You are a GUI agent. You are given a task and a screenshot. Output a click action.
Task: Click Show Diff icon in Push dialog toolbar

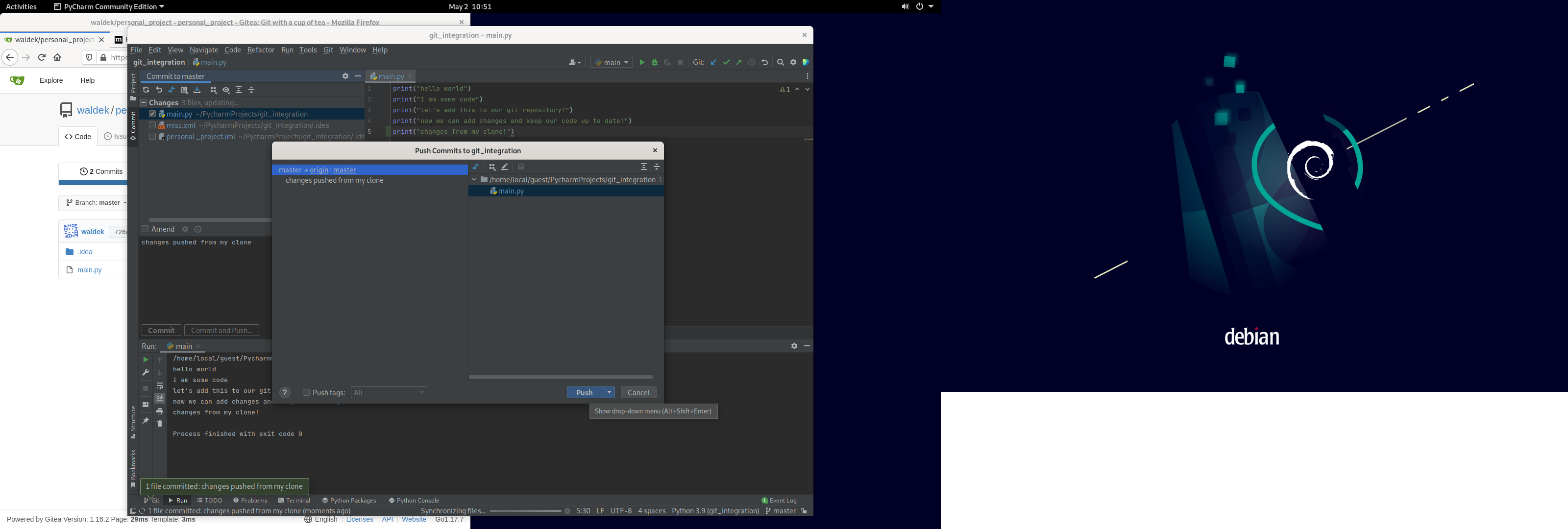476,167
